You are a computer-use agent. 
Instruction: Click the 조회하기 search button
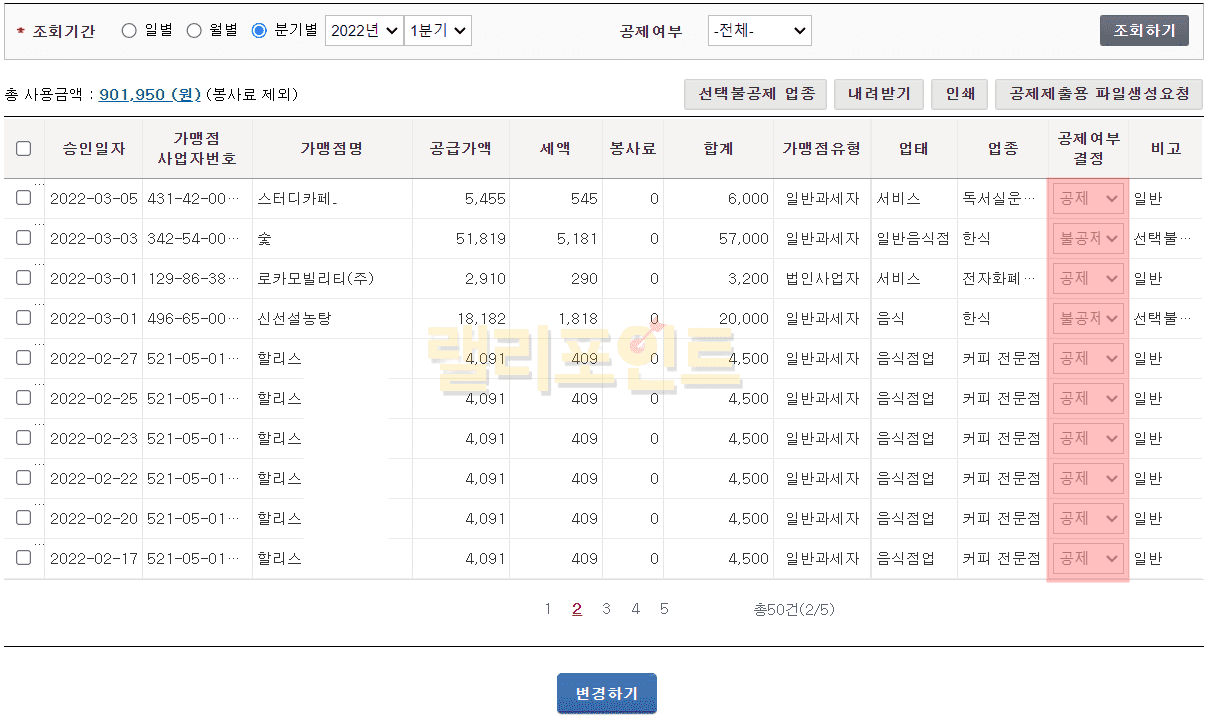pyautogui.click(x=1144, y=31)
